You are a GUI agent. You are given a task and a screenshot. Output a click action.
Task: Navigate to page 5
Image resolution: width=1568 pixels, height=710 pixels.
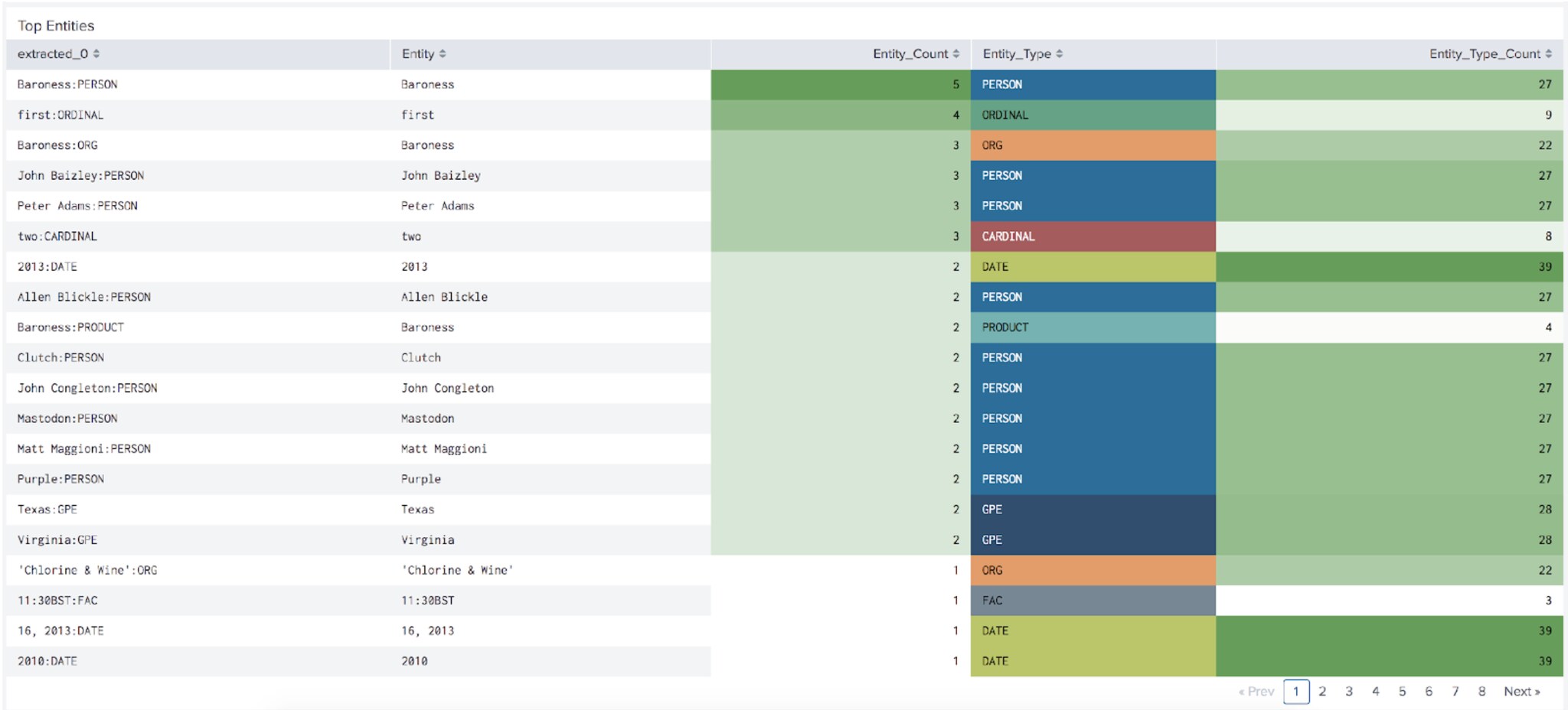pos(1402,692)
